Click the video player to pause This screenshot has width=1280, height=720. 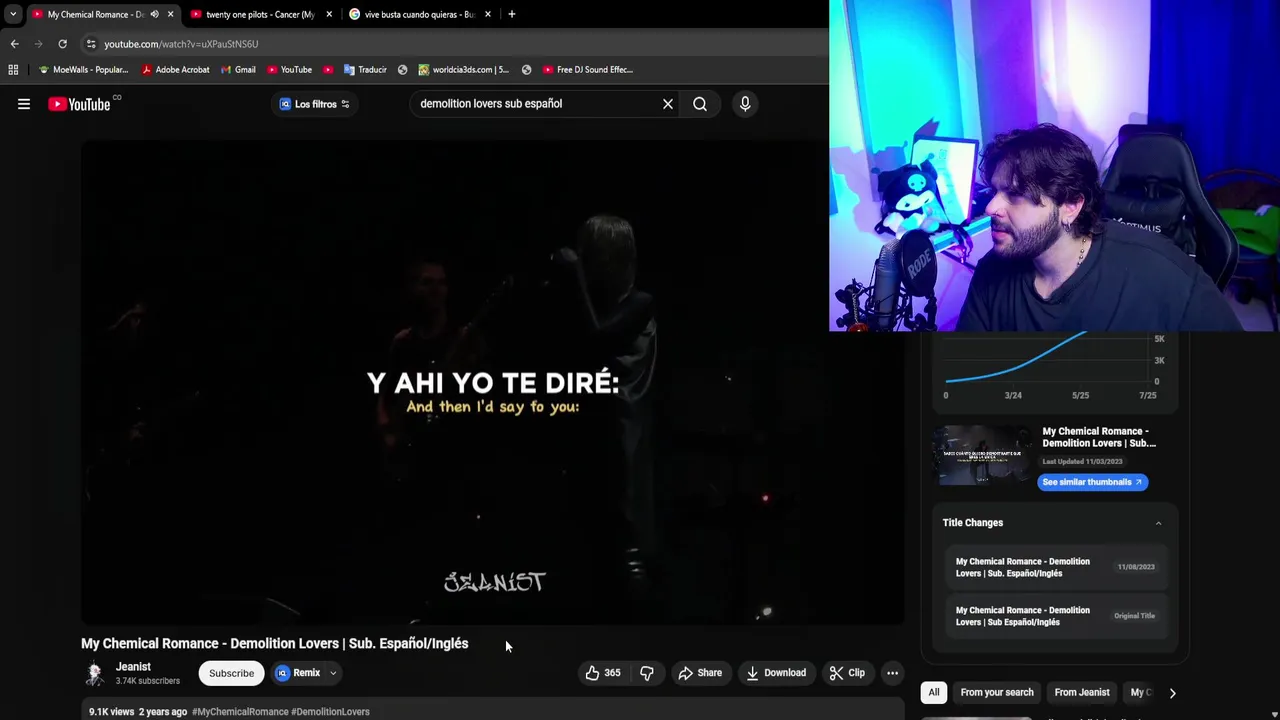[x=492, y=382]
